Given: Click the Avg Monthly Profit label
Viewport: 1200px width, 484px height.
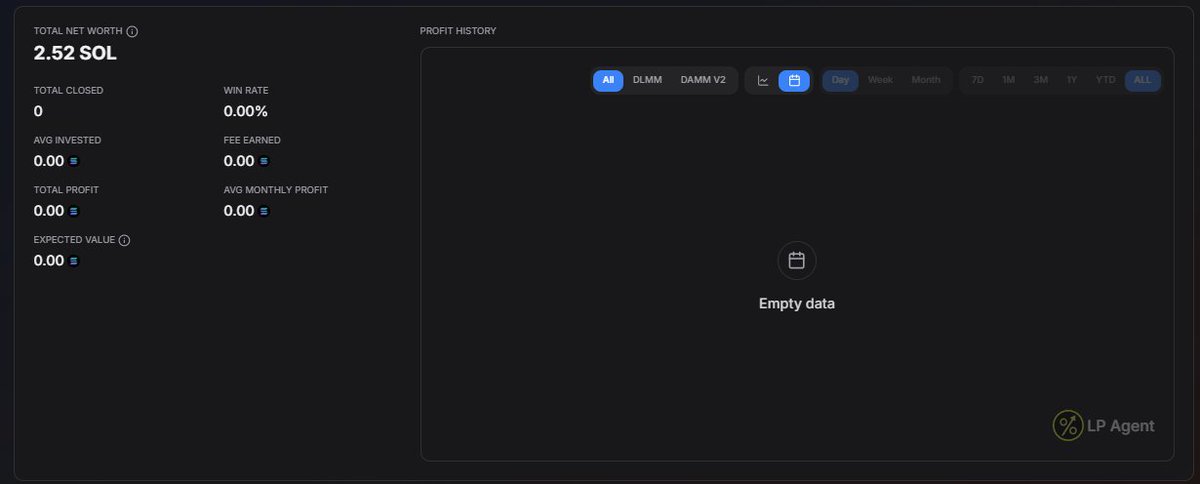Looking at the screenshot, I should click(276, 190).
